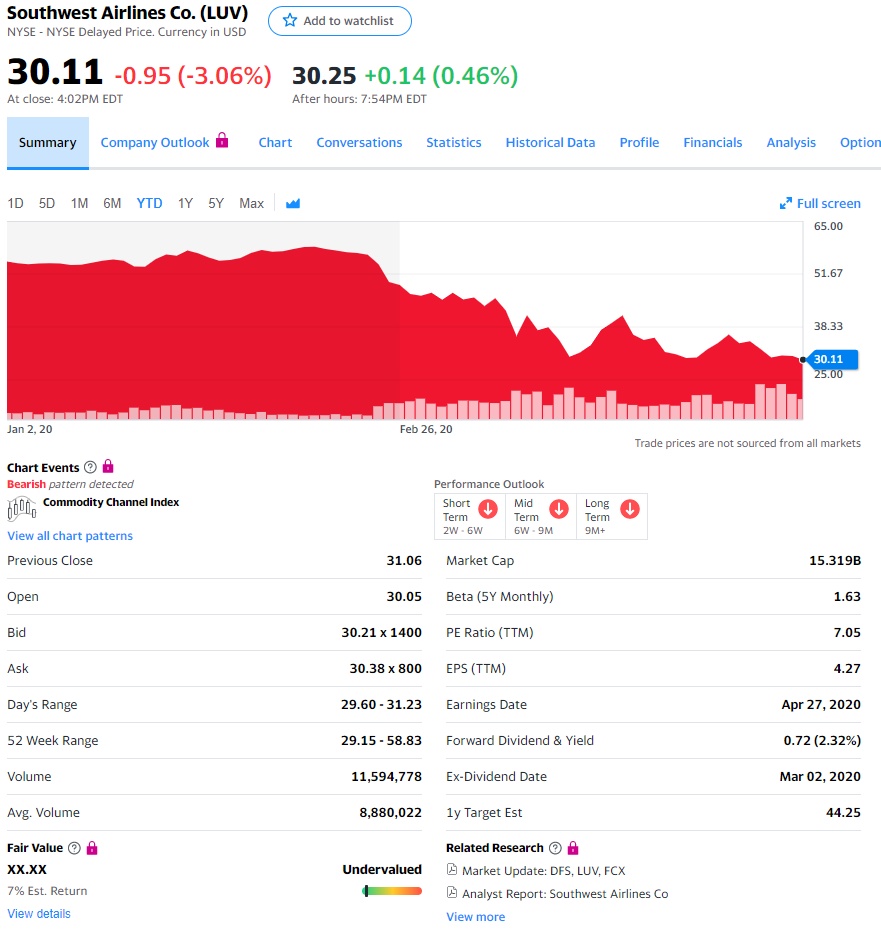
Task: Click the 52 Week Range value 29.15 - 58.83
Action: 382,741
